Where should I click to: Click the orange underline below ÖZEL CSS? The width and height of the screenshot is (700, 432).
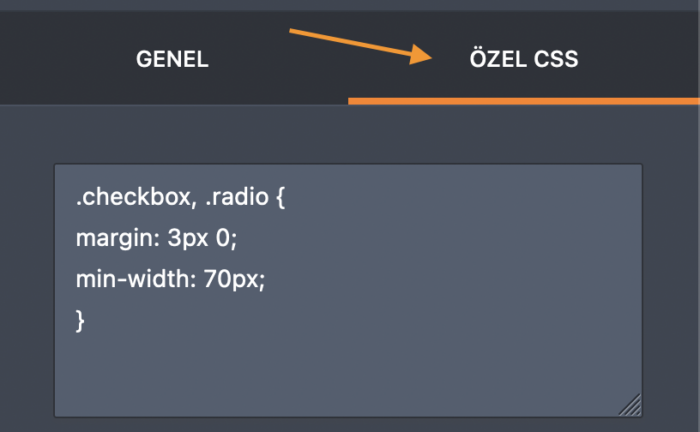tap(523, 101)
